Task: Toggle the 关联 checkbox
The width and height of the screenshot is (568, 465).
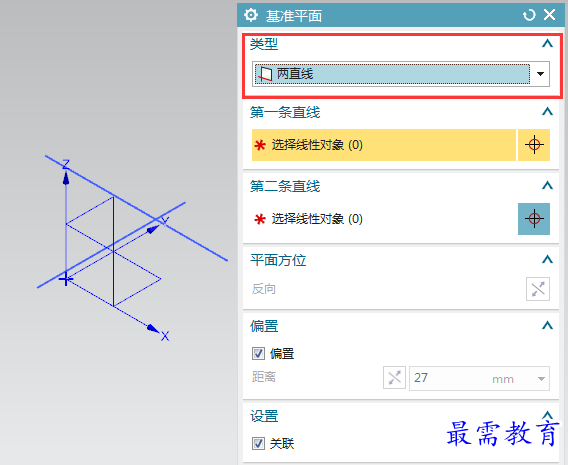Action: pyautogui.click(x=258, y=443)
